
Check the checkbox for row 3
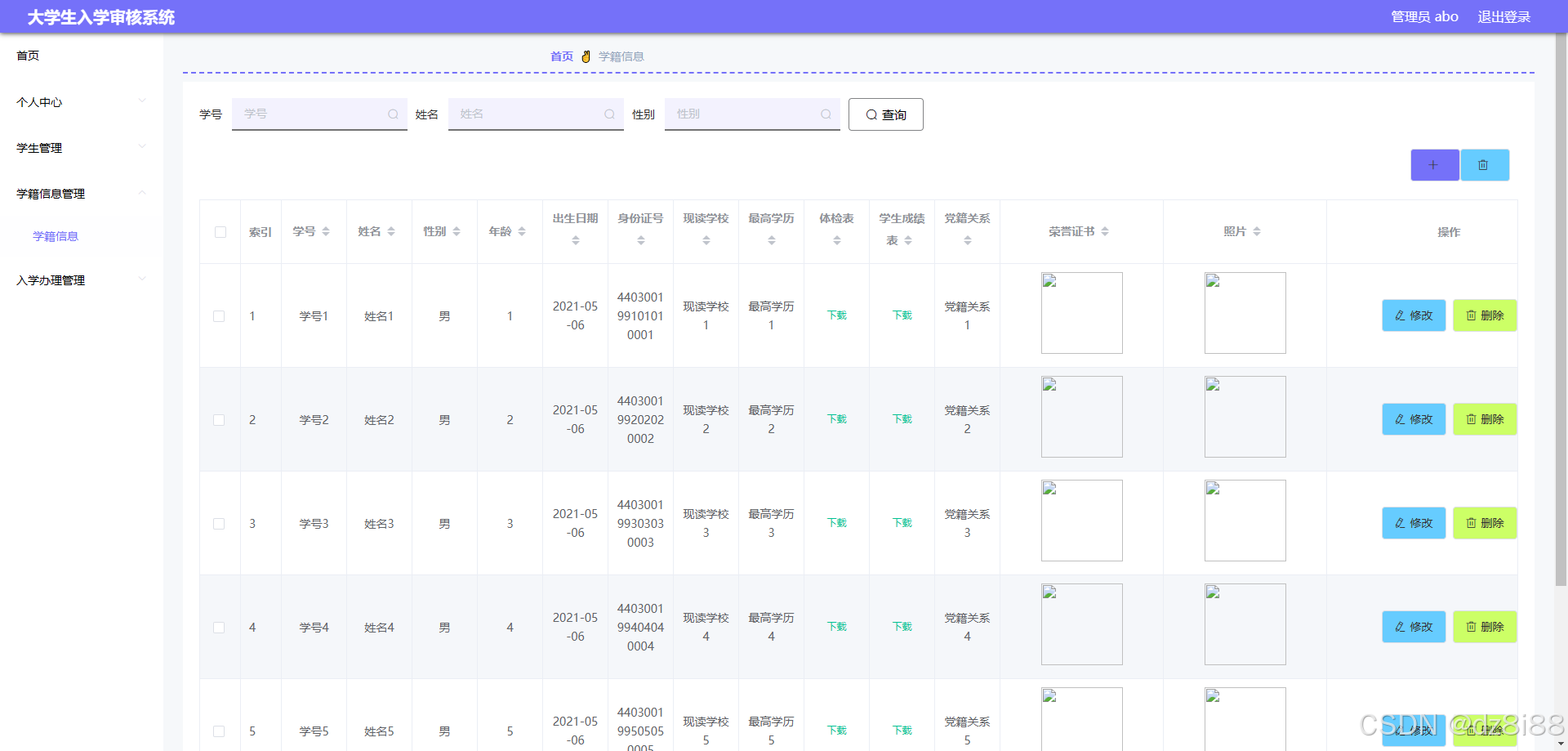coord(219,523)
